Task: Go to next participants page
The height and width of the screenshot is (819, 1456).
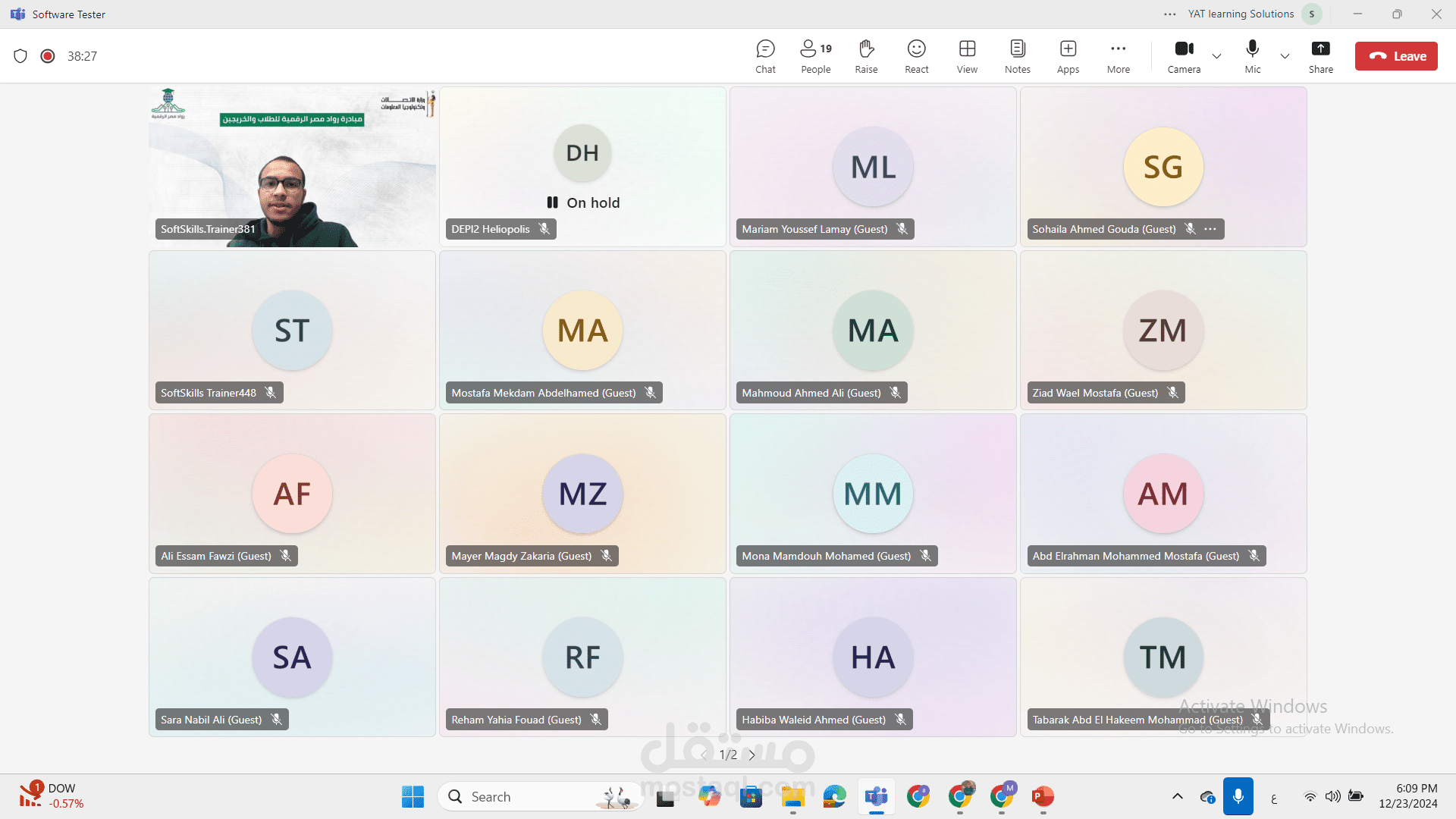Action: pos(752,755)
